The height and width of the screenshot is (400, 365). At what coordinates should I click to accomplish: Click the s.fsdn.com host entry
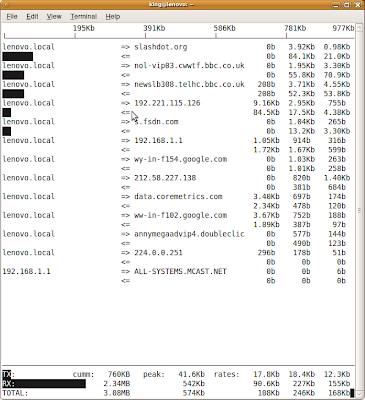[x=156, y=122]
